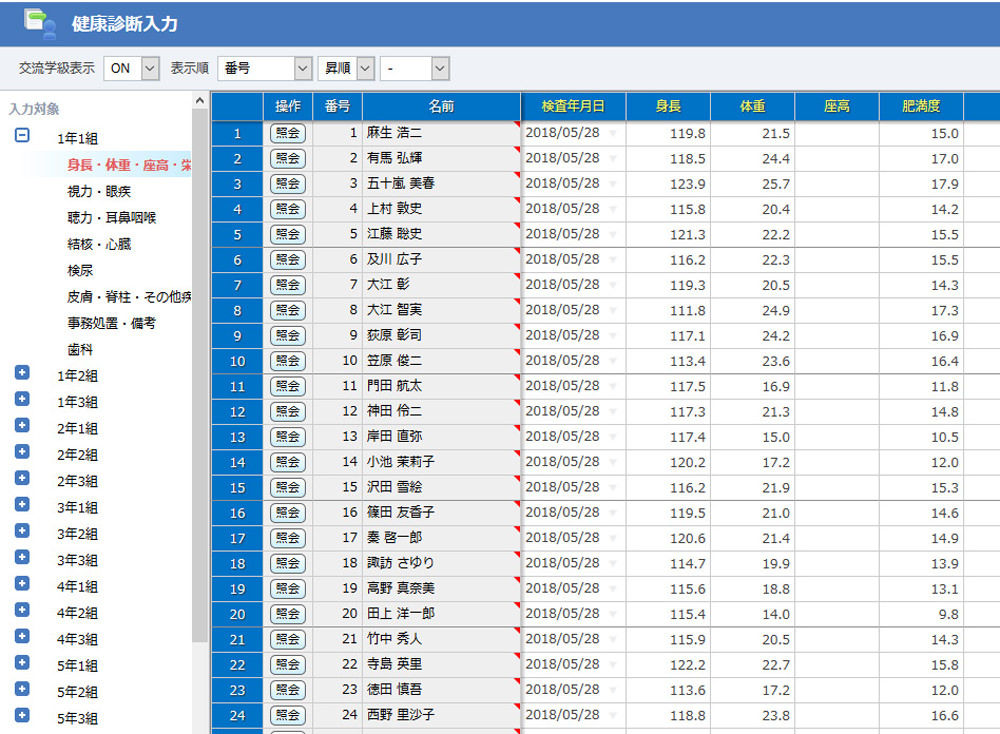Expand the 3年1組 class node
Screen dimensions: 1000x734
[x=22, y=506]
